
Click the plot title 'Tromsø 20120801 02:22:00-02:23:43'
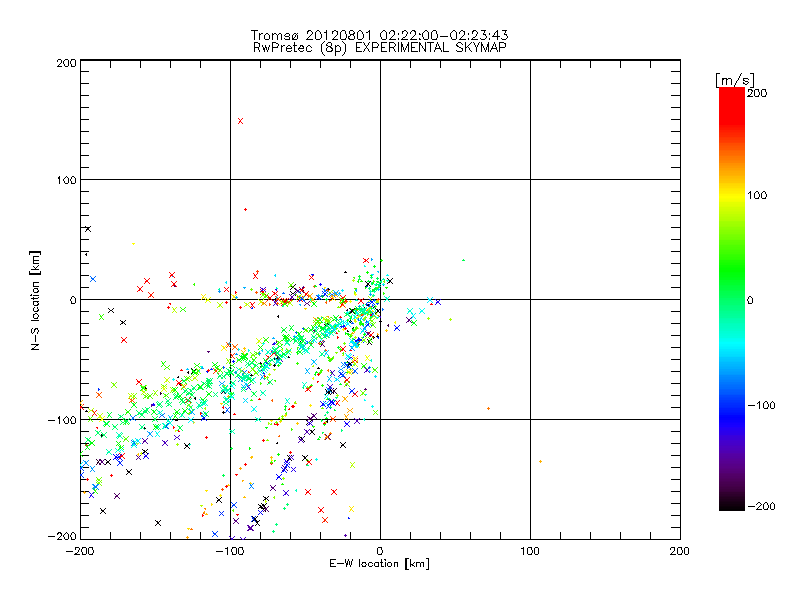[379, 35]
